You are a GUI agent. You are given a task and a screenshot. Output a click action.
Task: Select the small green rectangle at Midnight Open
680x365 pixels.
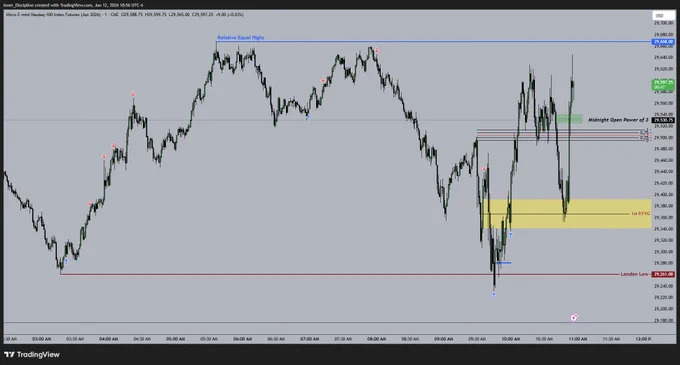tap(569, 119)
